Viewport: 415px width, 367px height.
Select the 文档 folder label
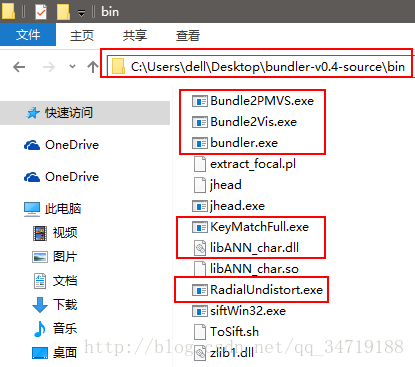pyautogui.click(x=65, y=281)
